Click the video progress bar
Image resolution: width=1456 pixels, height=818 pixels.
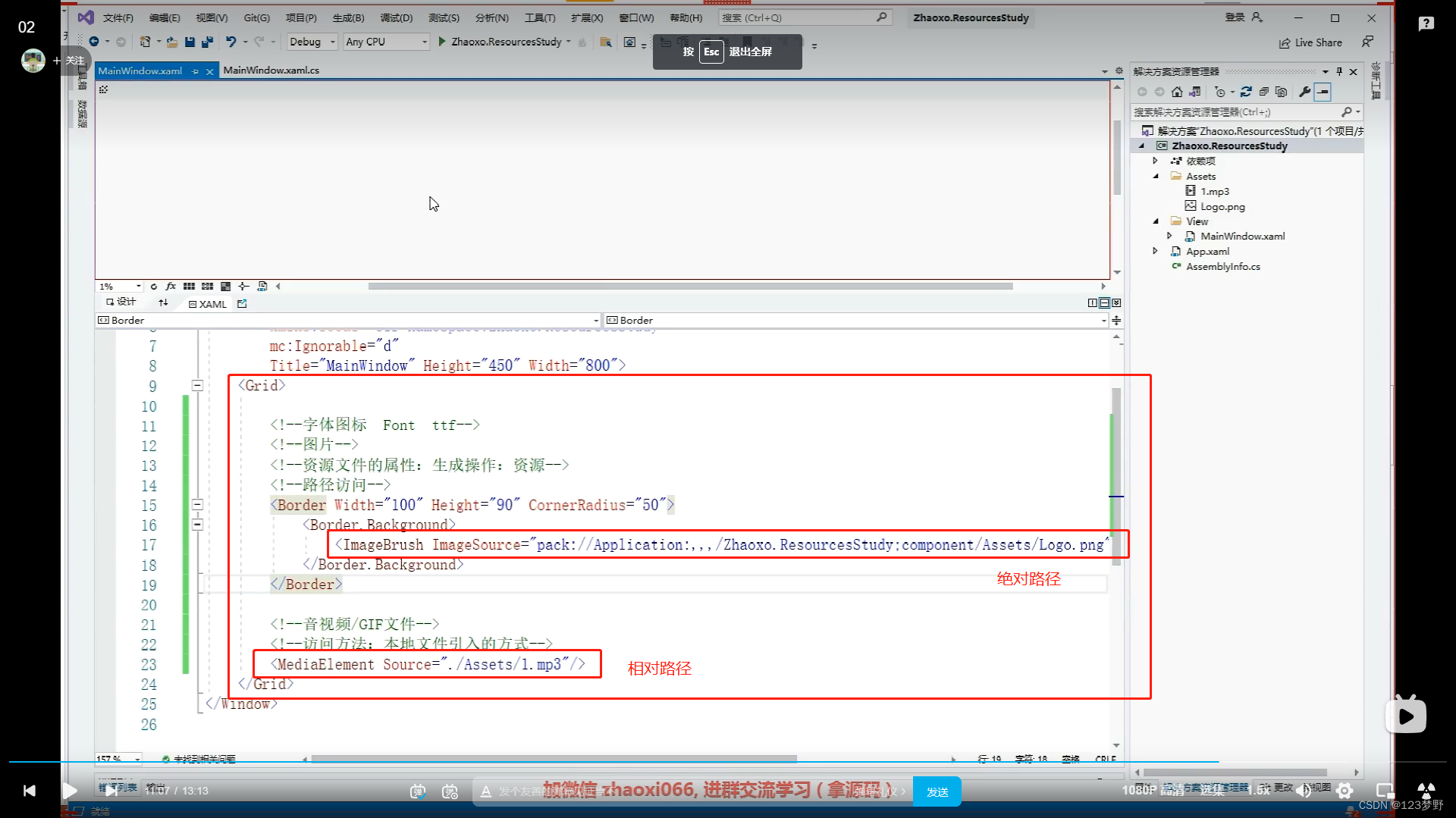728,761
